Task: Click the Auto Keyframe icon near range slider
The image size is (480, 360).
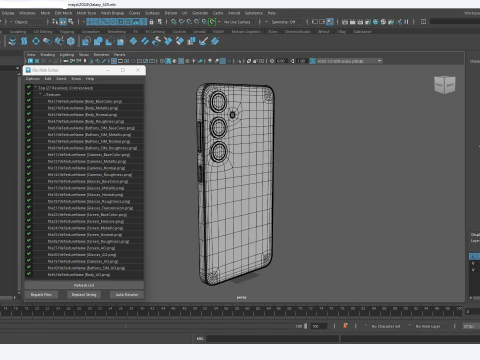Action: (345, 326)
